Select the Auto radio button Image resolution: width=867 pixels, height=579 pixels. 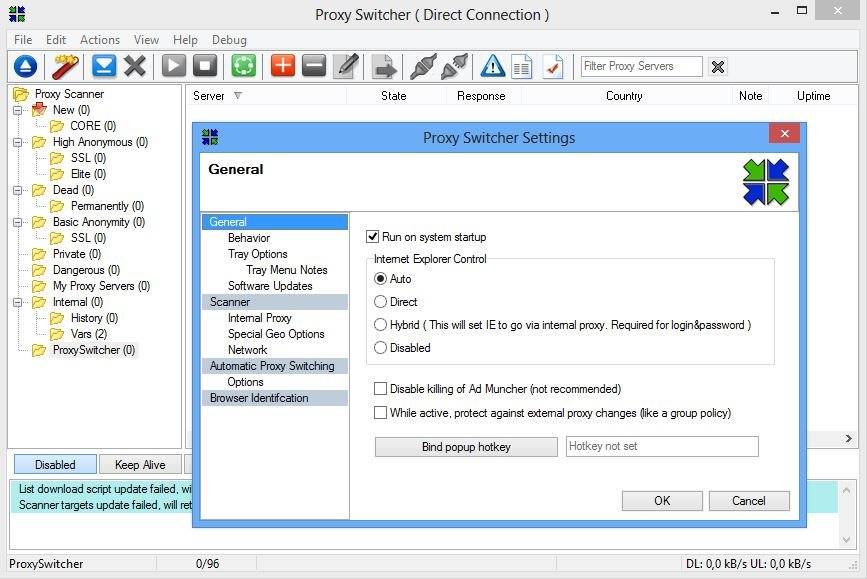380,279
